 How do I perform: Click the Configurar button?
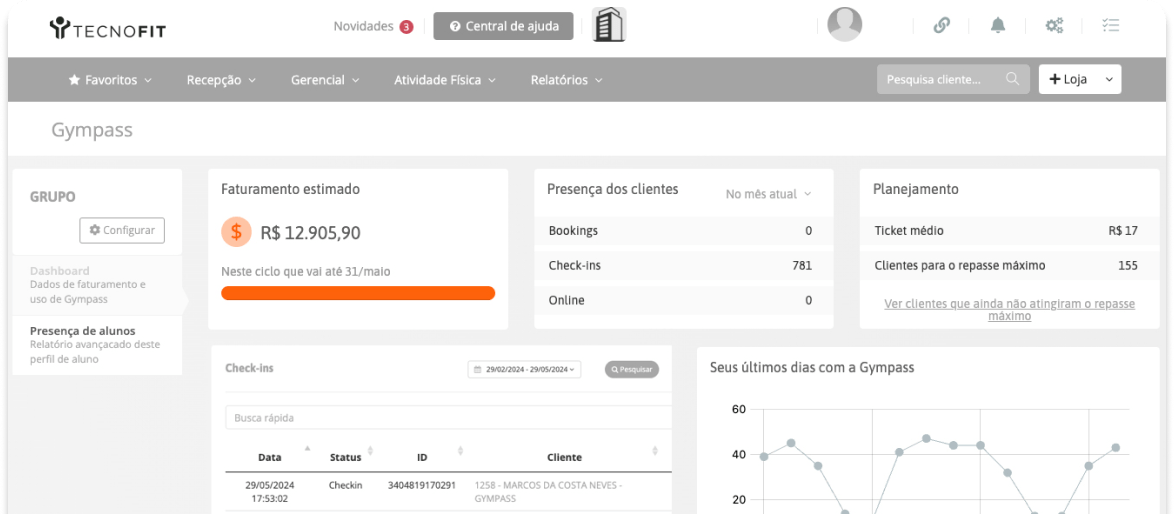pos(122,230)
